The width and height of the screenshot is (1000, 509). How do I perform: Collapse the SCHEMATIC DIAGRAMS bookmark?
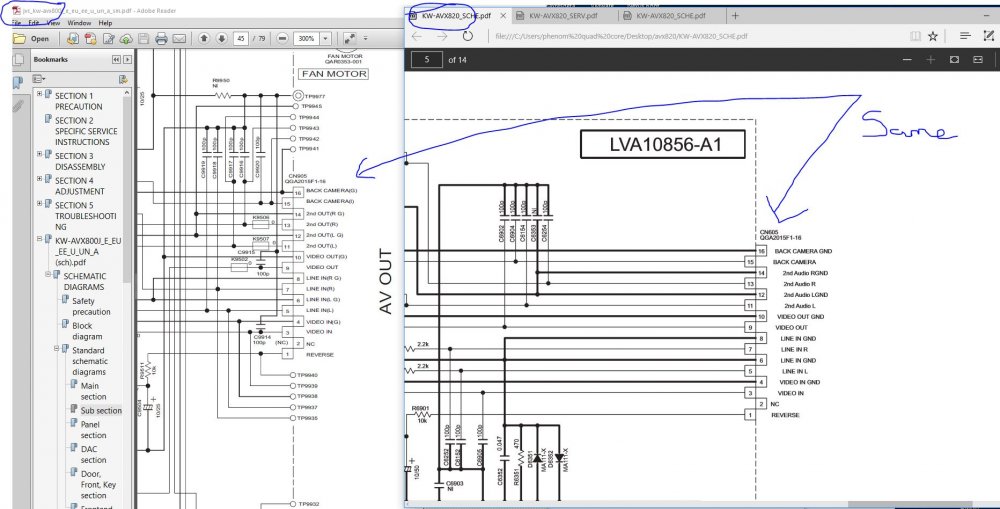(x=48, y=274)
